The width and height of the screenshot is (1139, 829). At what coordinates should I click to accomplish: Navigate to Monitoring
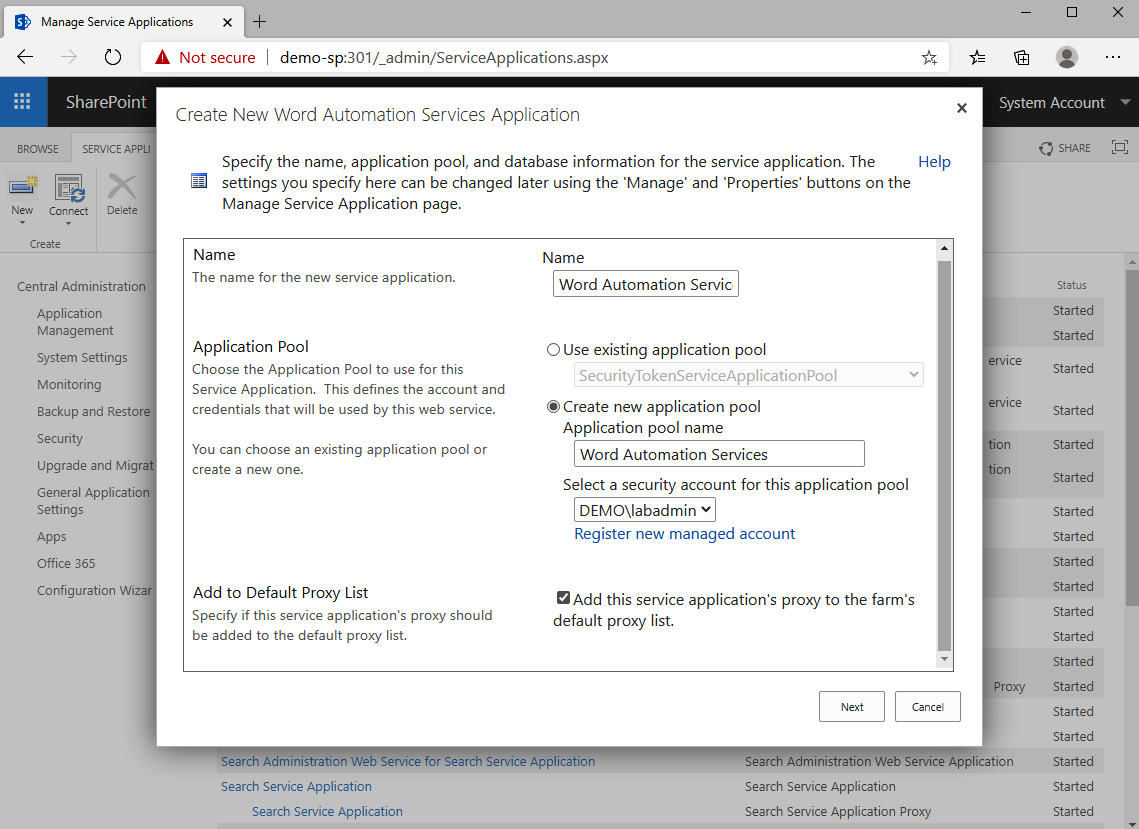coord(69,384)
